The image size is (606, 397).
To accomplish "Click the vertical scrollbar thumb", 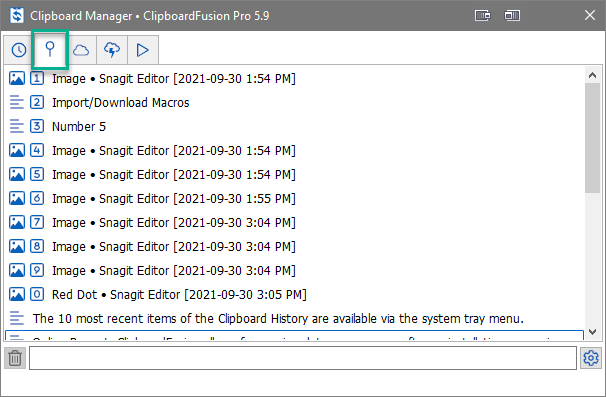I will 592,138.
